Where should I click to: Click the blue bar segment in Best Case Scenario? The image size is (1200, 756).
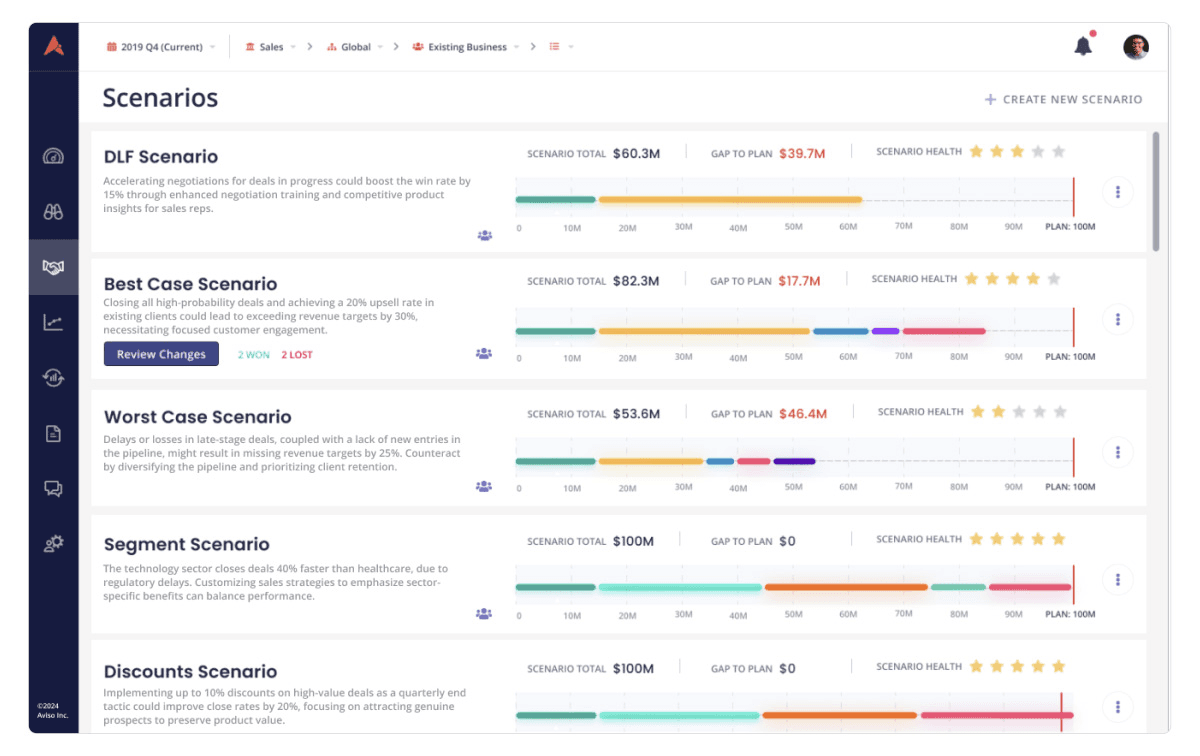pyautogui.click(x=840, y=331)
